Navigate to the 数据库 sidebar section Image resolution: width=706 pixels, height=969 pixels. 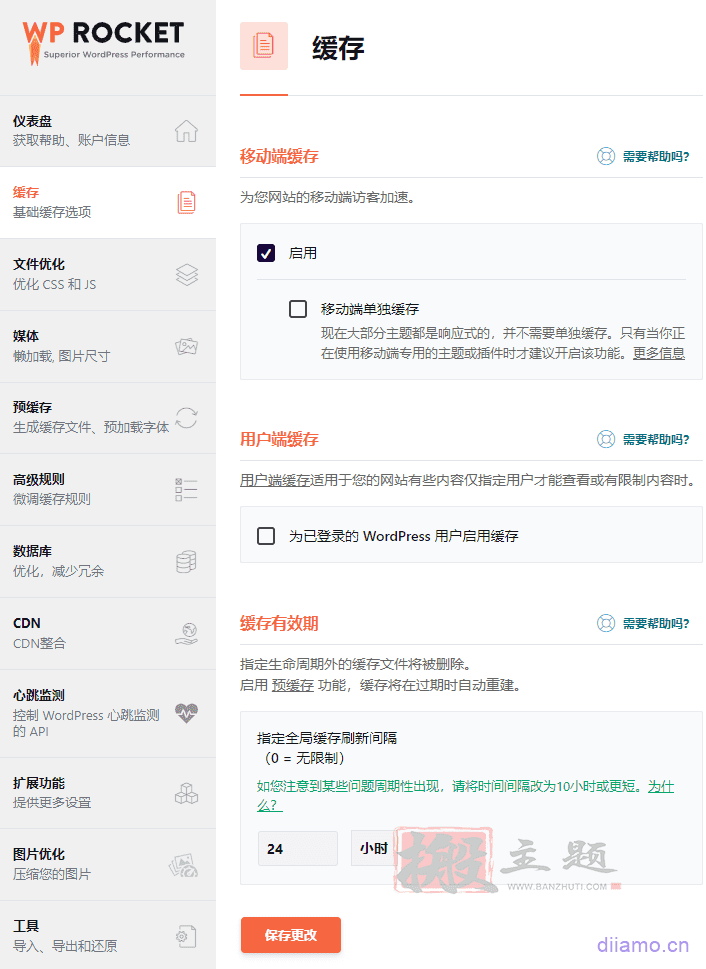(x=108, y=562)
